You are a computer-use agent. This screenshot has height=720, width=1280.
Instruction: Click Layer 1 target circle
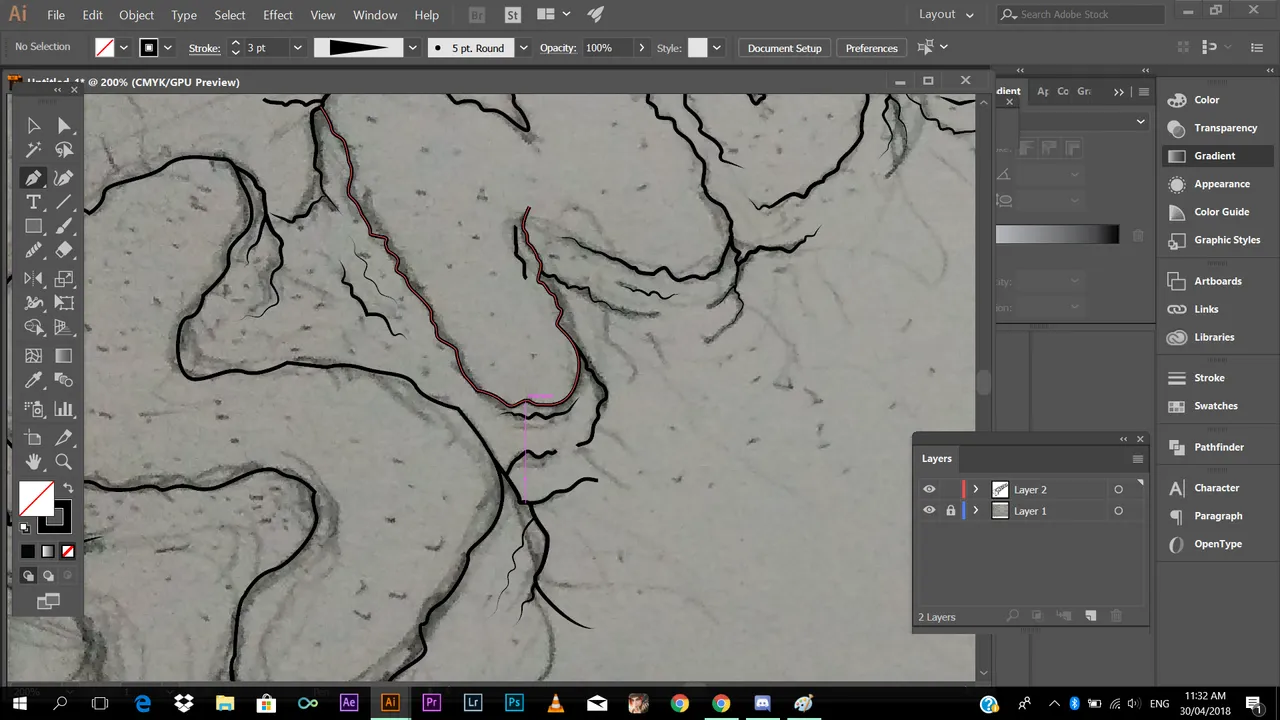tap(1118, 511)
